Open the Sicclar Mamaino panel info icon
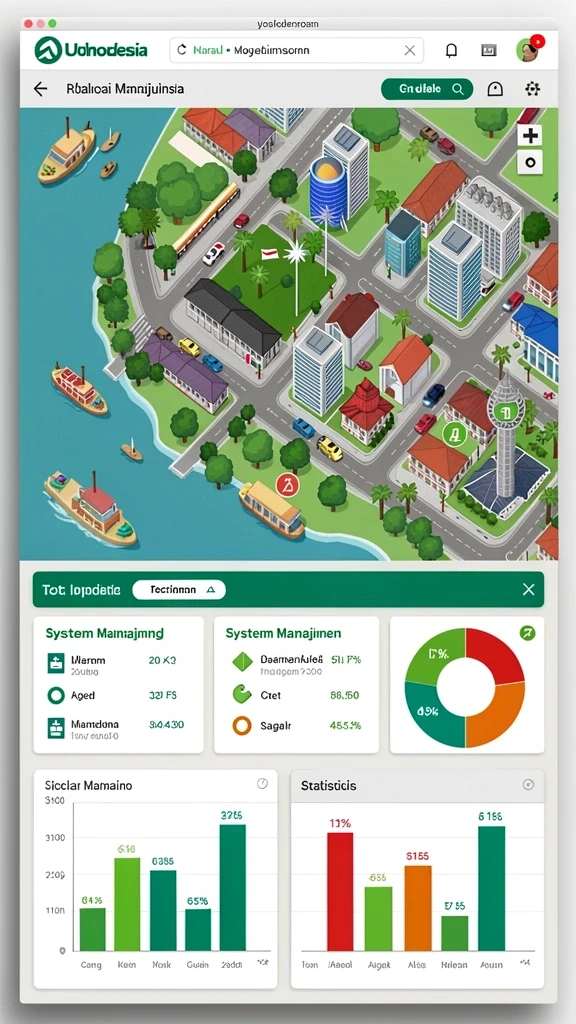 (x=263, y=784)
